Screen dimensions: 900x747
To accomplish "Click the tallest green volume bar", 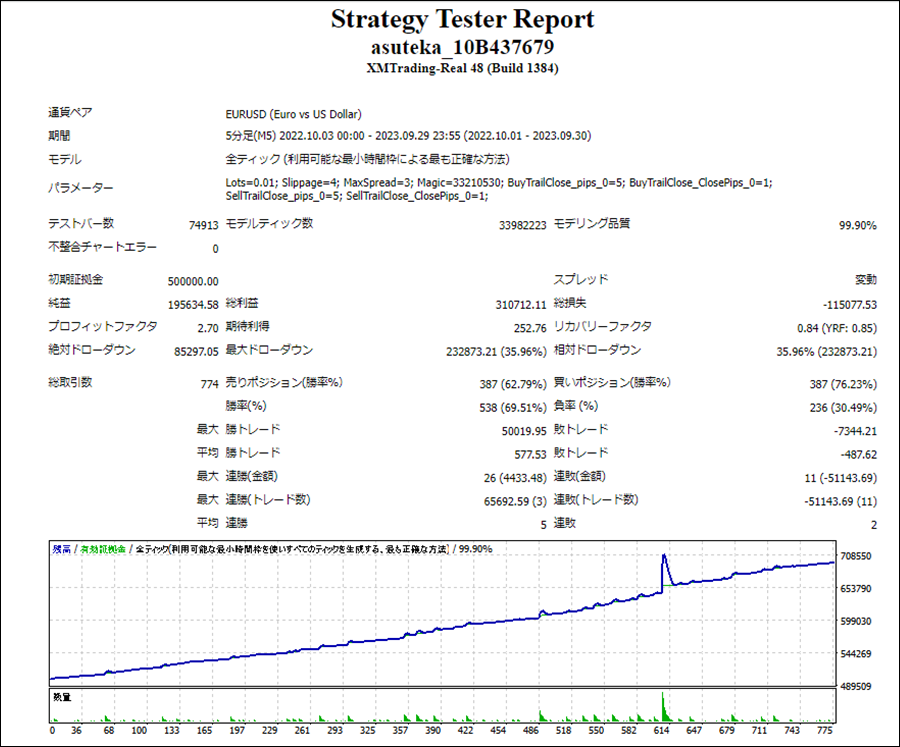I will coord(663,707).
